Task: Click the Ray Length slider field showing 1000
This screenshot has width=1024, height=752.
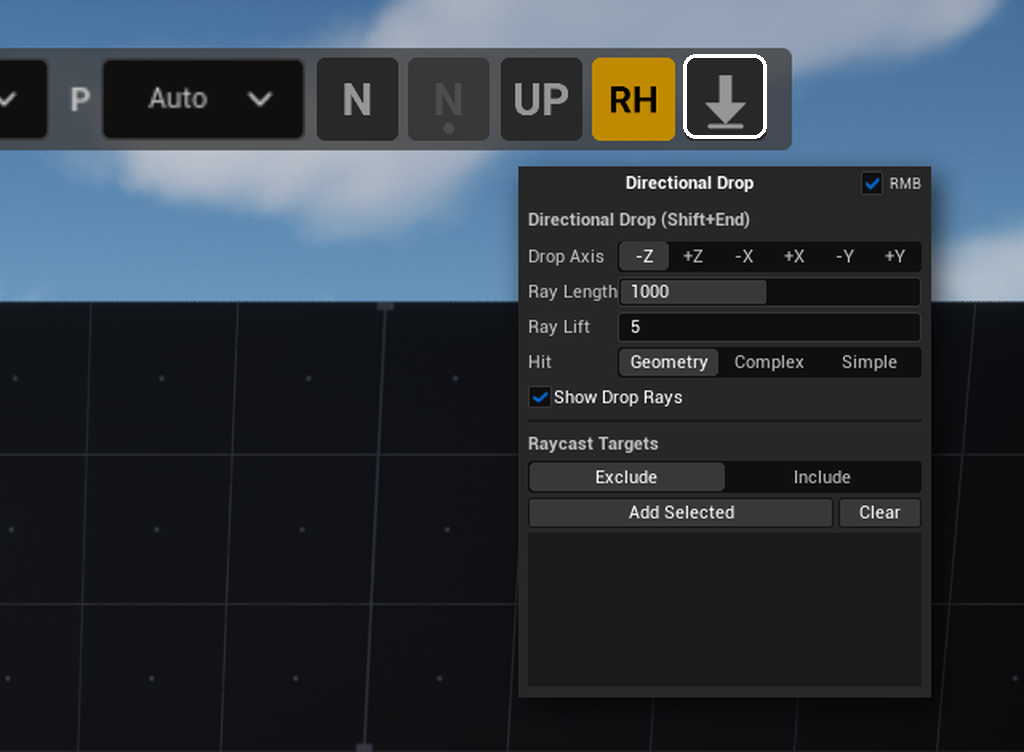Action: pos(769,292)
